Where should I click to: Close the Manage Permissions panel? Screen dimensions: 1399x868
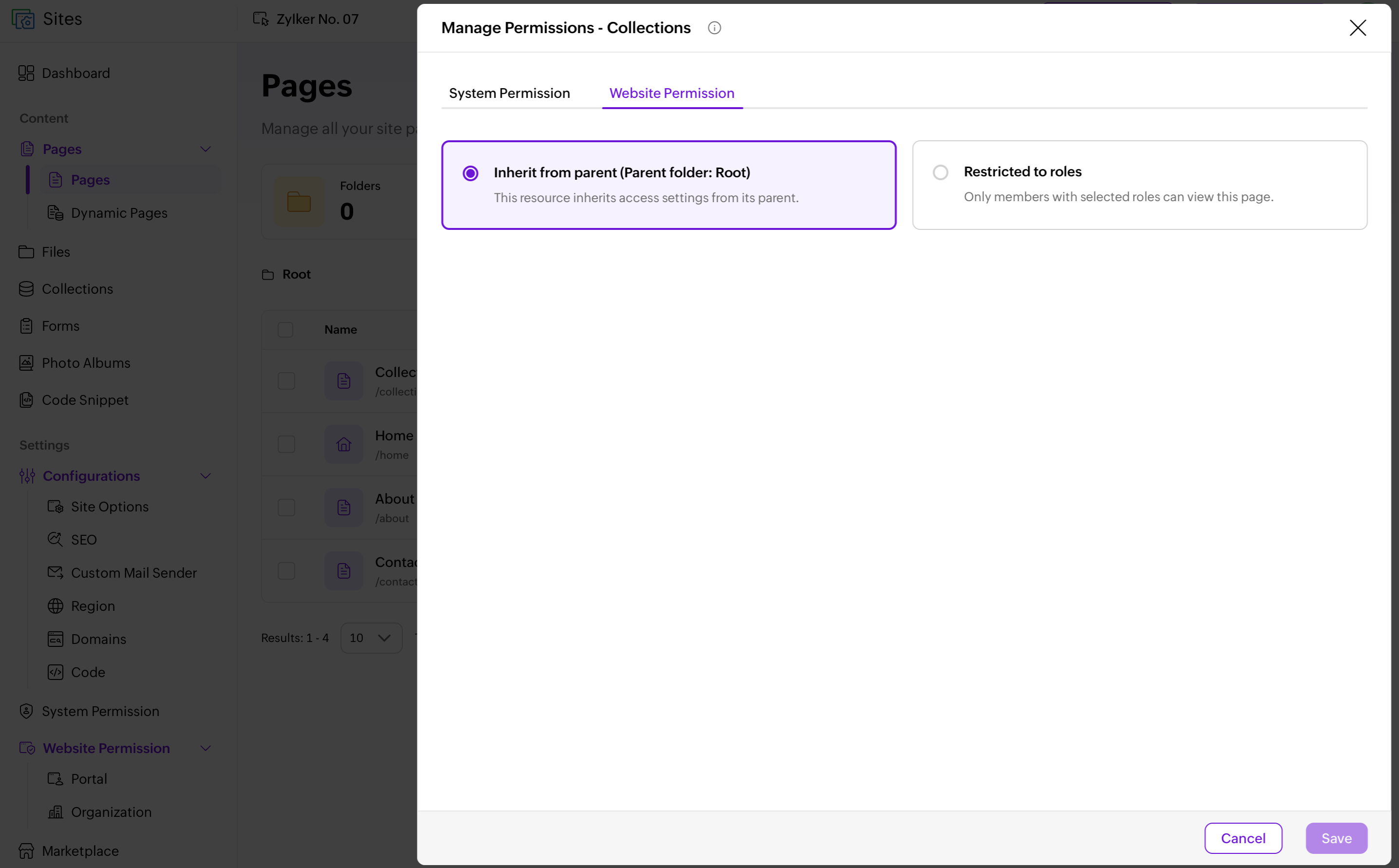(1357, 28)
